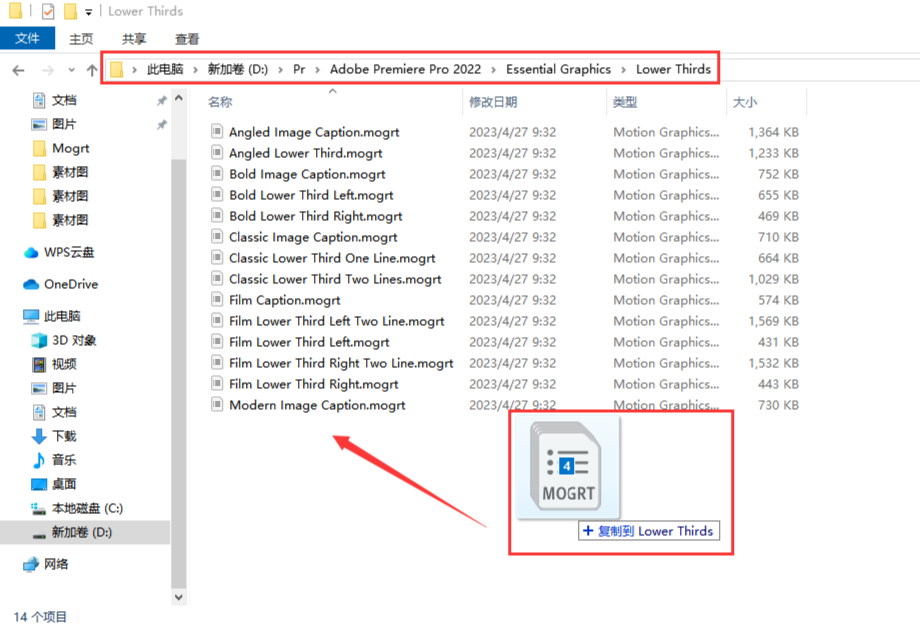The height and width of the screenshot is (626, 920).
Task: Click the 视频 film strip icon
Action: click(39, 365)
